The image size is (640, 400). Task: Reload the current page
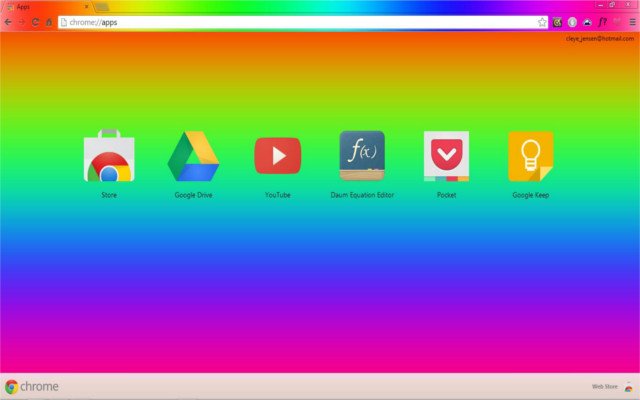click(35, 22)
